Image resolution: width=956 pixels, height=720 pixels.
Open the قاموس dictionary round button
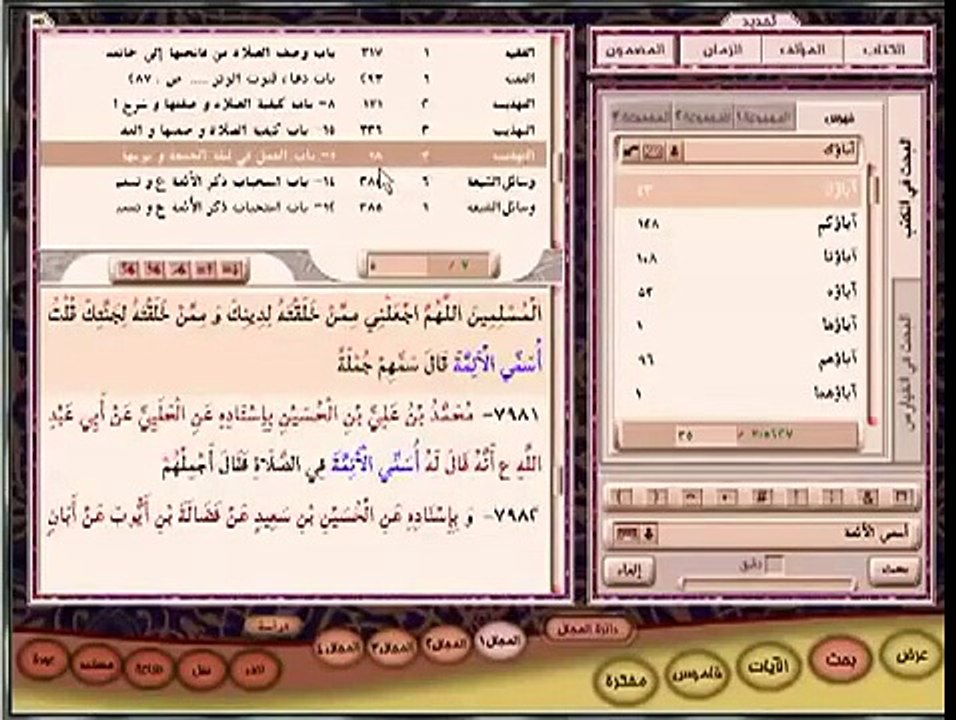pos(696,674)
